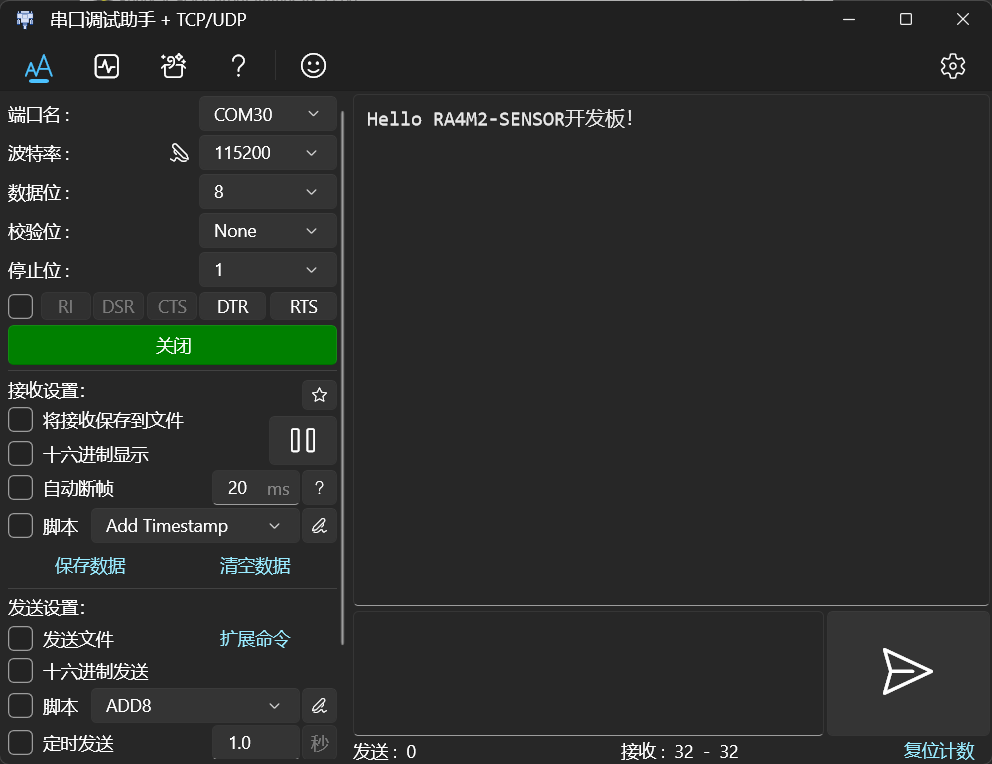Click the green 关闭 port button
This screenshot has height=764, width=992.
click(x=172, y=345)
